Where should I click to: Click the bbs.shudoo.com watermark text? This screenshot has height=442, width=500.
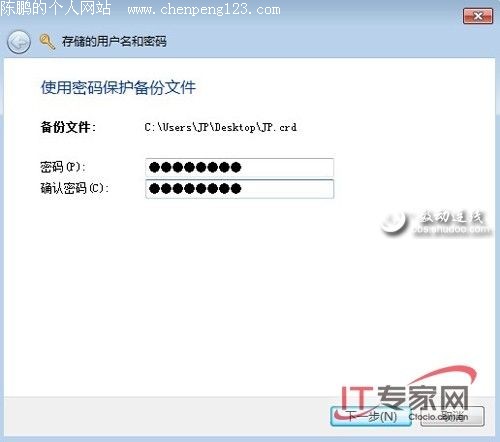coord(452,229)
